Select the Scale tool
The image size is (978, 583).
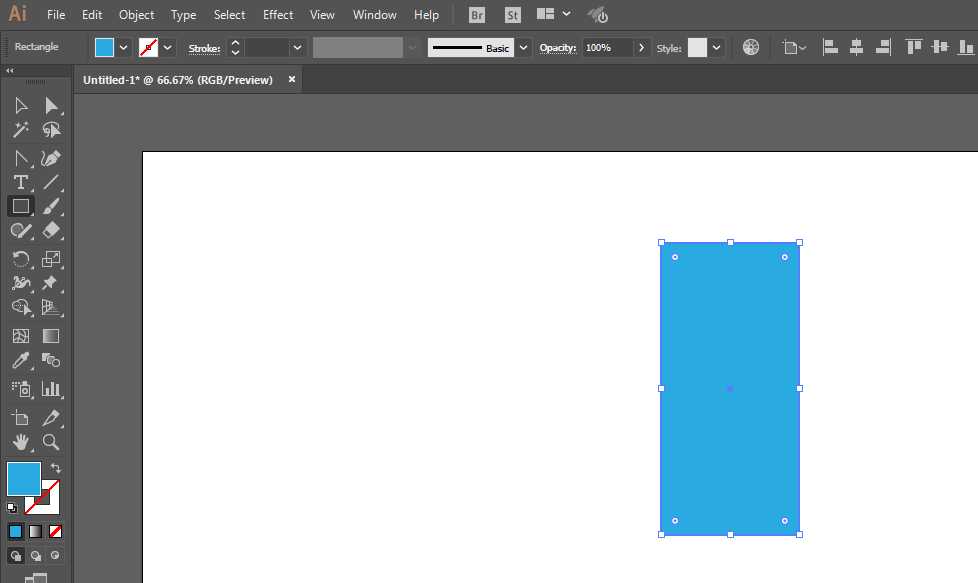(x=51, y=259)
